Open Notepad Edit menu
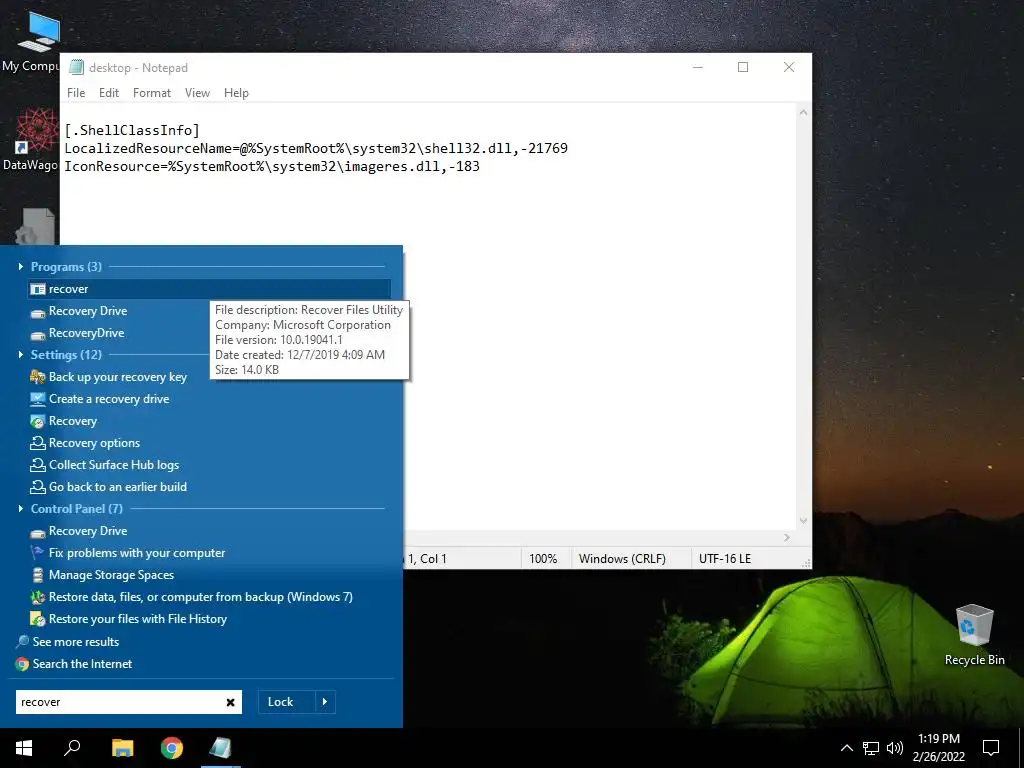Image resolution: width=1024 pixels, height=768 pixels. (109, 93)
